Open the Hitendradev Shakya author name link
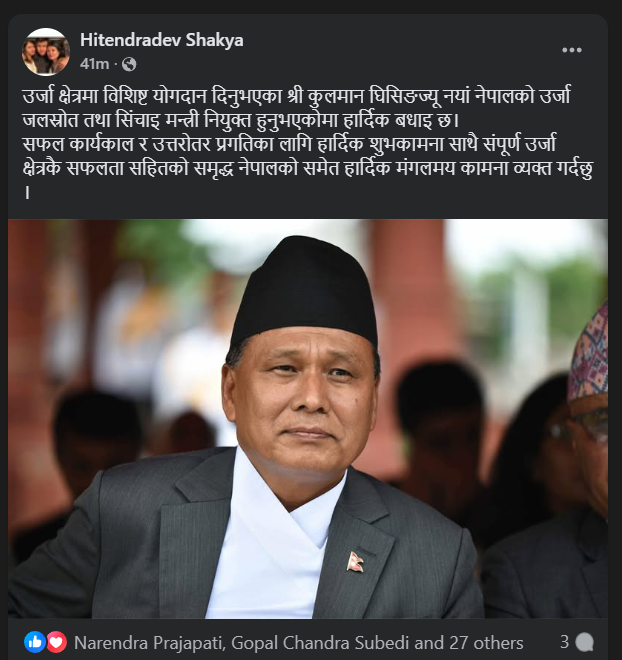The height and width of the screenshot is (660, 622). 162,40
